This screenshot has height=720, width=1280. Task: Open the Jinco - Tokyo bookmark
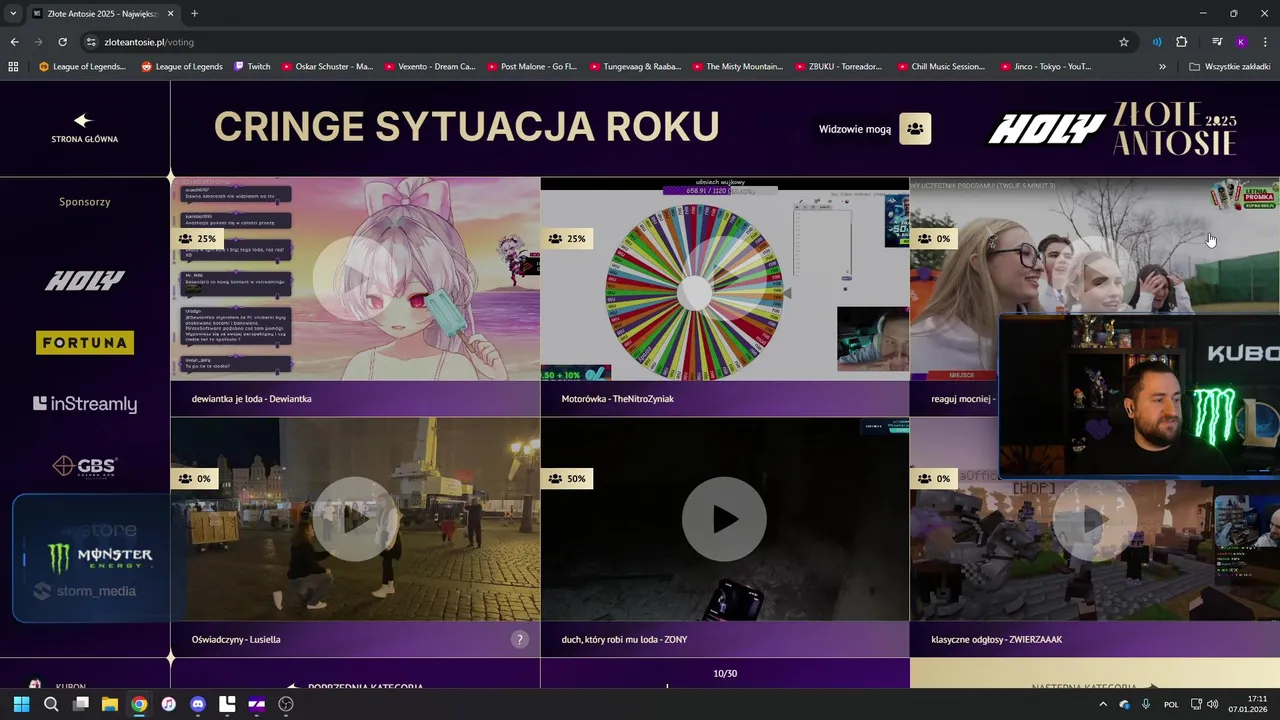[x=1045, y=67]
